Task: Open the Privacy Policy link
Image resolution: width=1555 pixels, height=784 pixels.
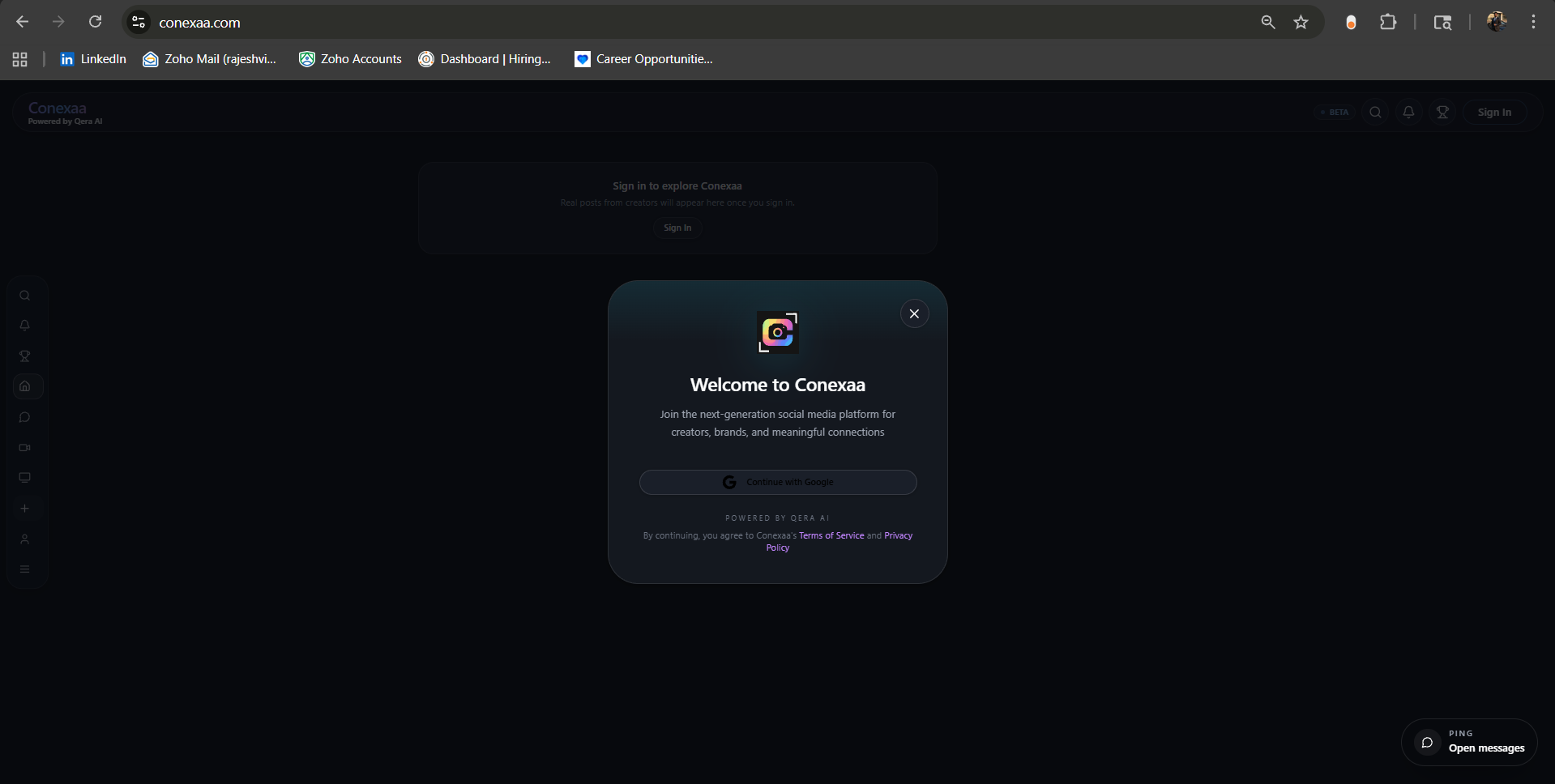Action: pos(898,535)
